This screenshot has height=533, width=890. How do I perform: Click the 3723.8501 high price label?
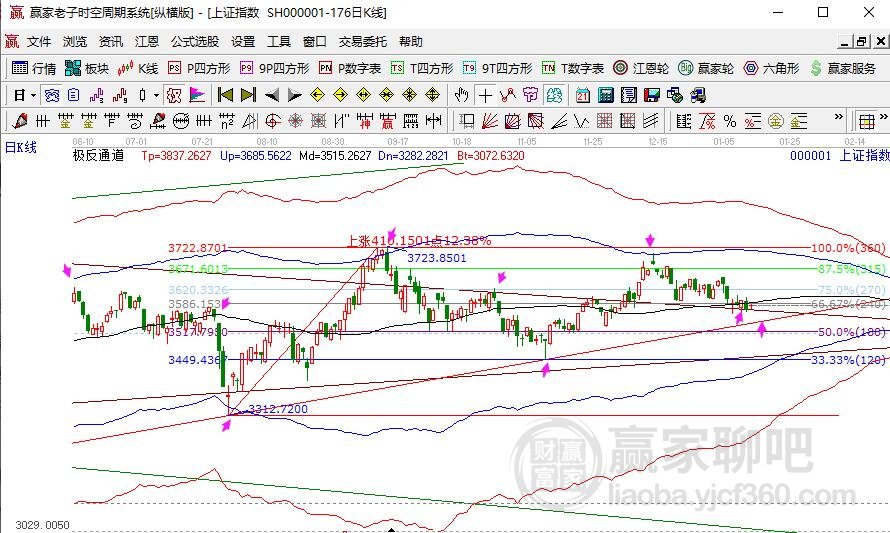tap(437, 258)
